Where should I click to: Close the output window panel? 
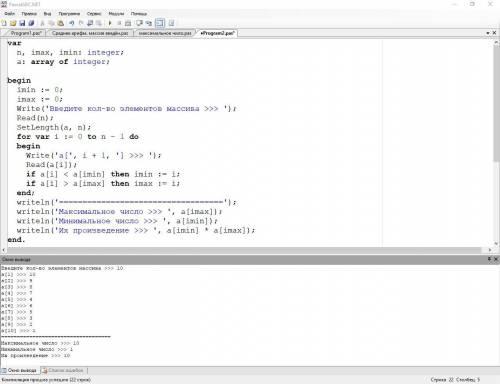click(496, 259)
